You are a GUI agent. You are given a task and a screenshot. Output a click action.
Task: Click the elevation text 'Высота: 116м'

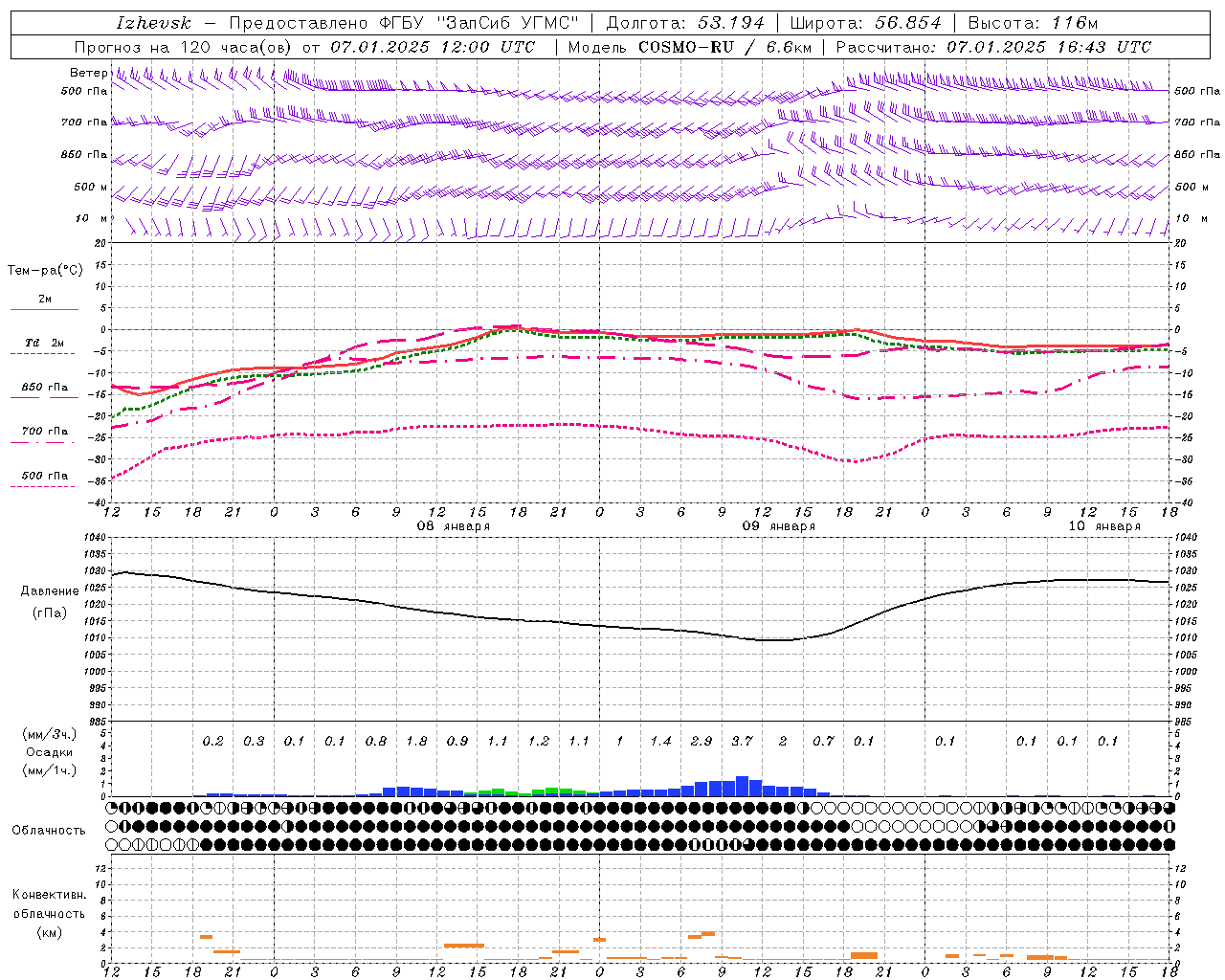(x=1033, y=23)
